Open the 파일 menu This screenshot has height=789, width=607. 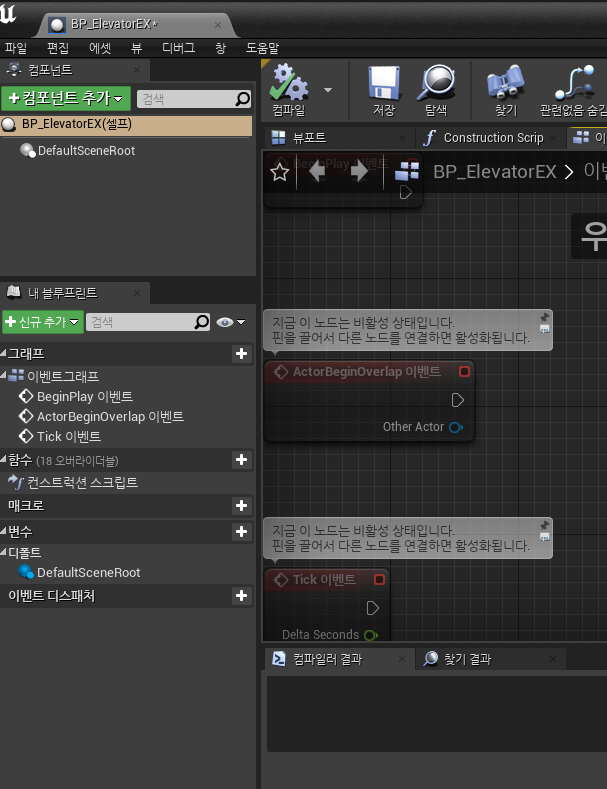(x=16, y=48)
